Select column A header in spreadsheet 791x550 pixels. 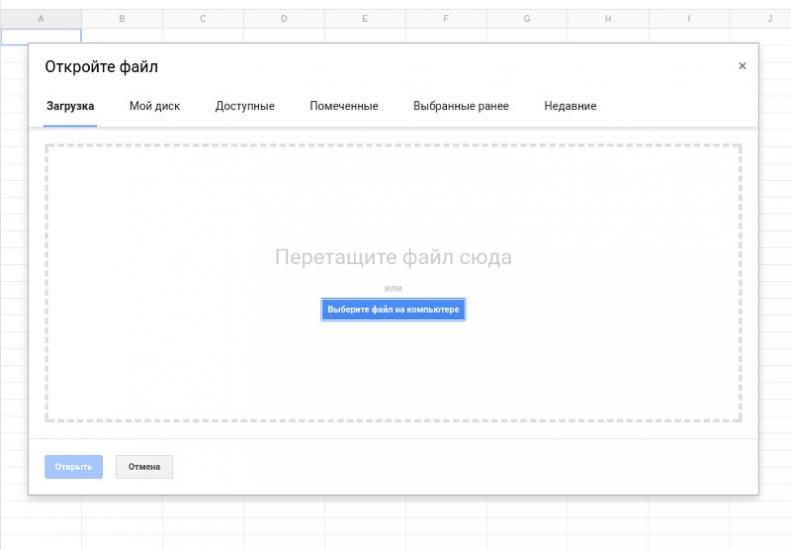point(41,19)
